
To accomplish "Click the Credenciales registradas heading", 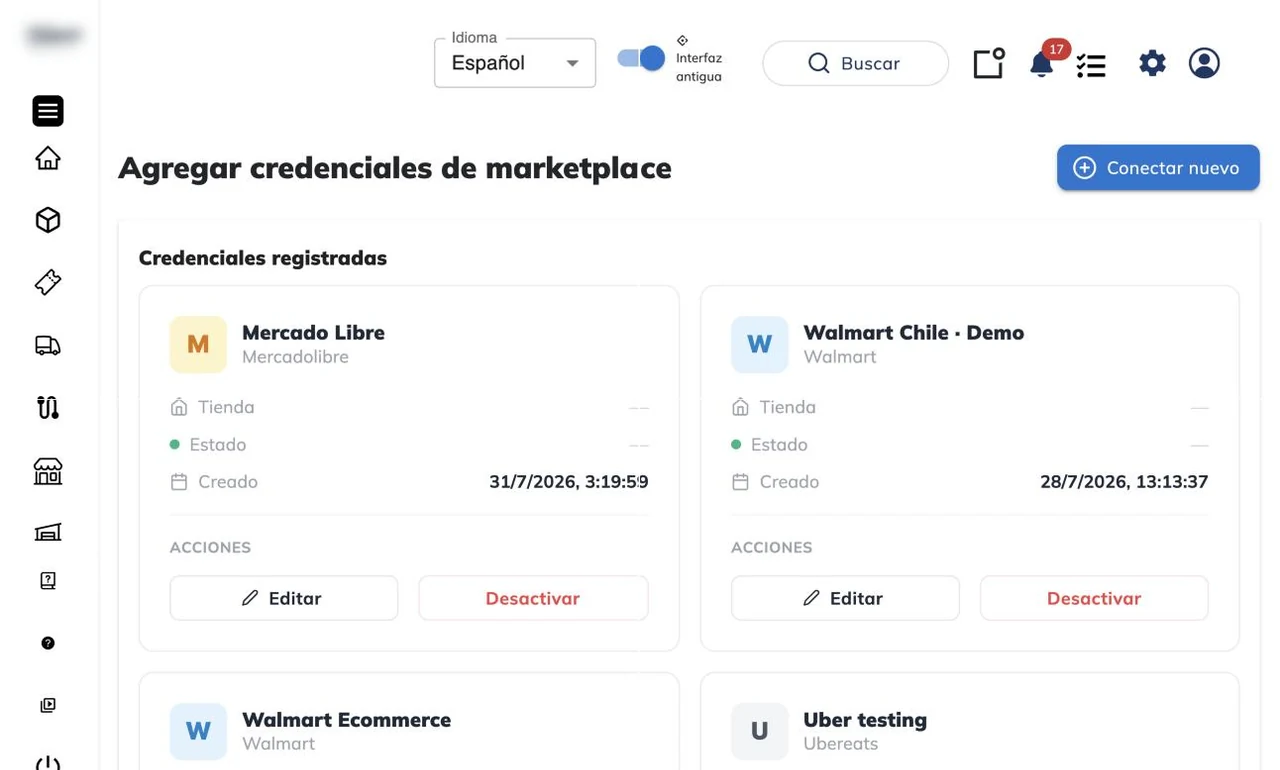I will pos(263,258).
